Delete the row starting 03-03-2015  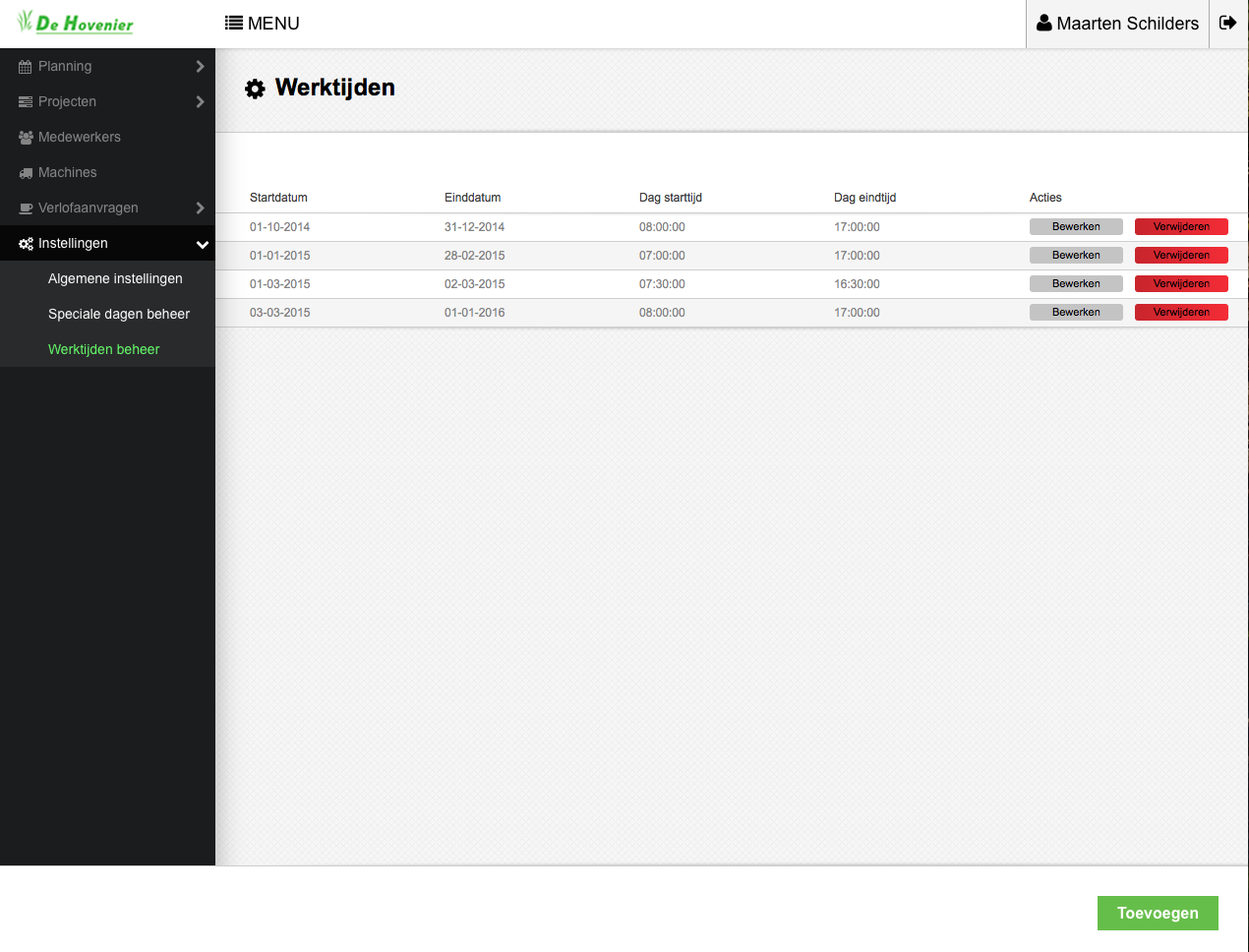tap(1181, 312)
